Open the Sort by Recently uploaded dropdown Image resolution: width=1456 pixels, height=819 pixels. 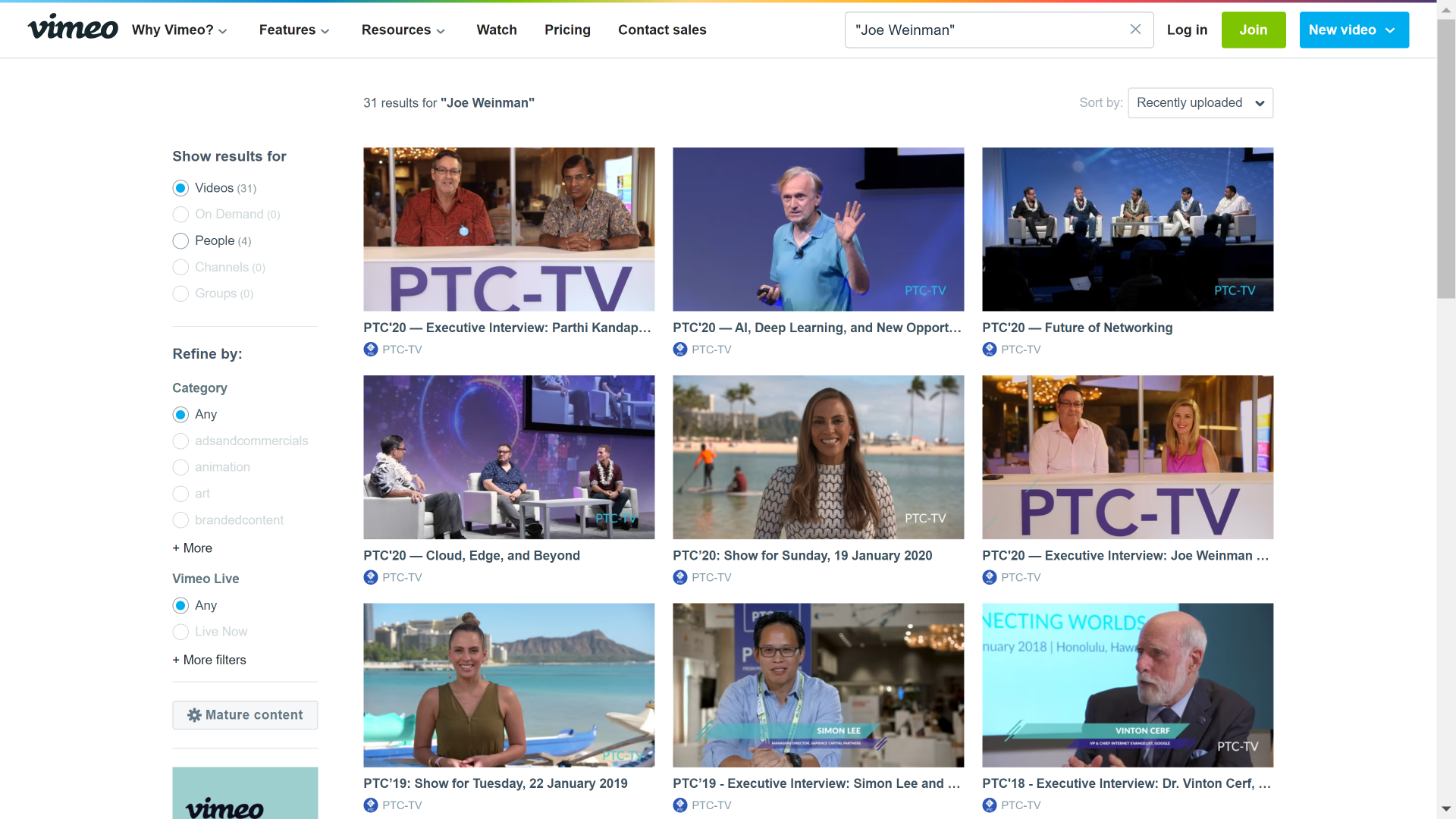click(x=1200, y=103)
